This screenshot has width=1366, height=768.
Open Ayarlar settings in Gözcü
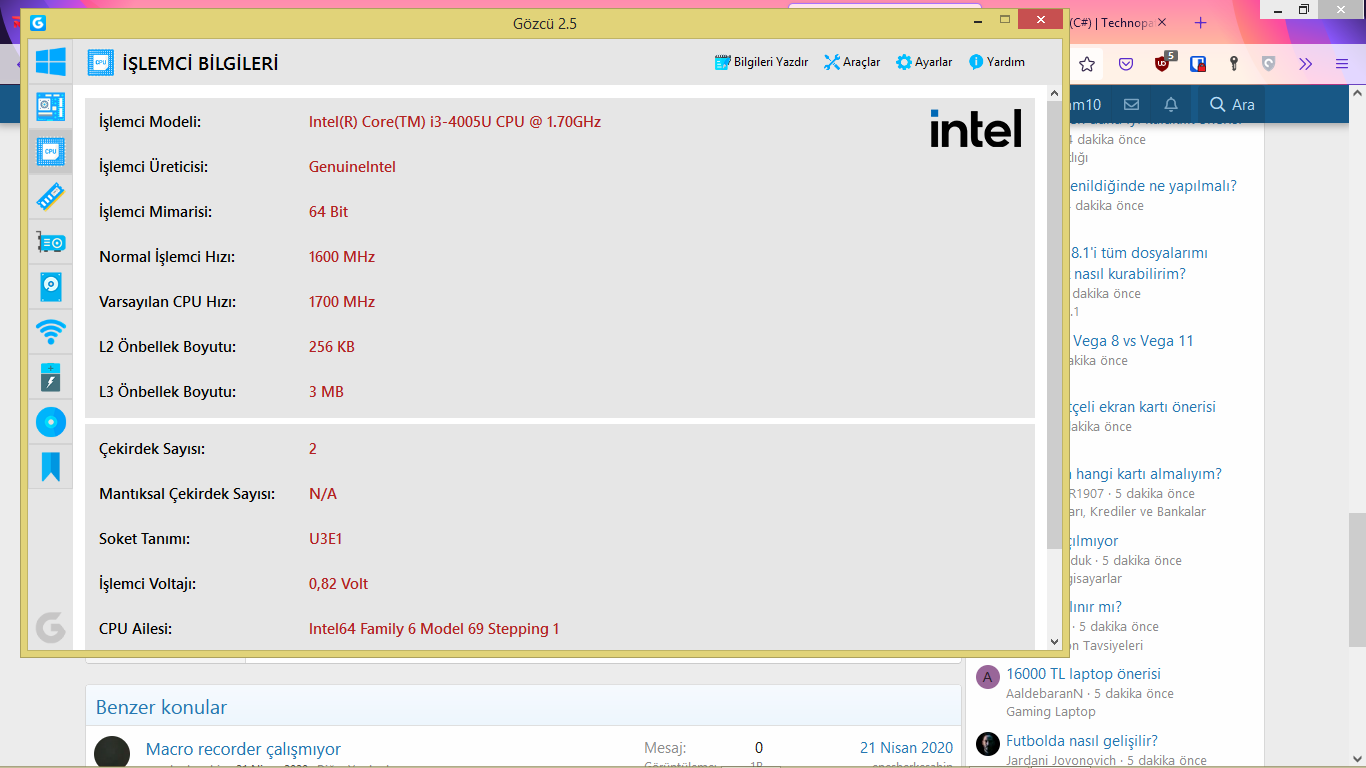click(x=924, y=62)
